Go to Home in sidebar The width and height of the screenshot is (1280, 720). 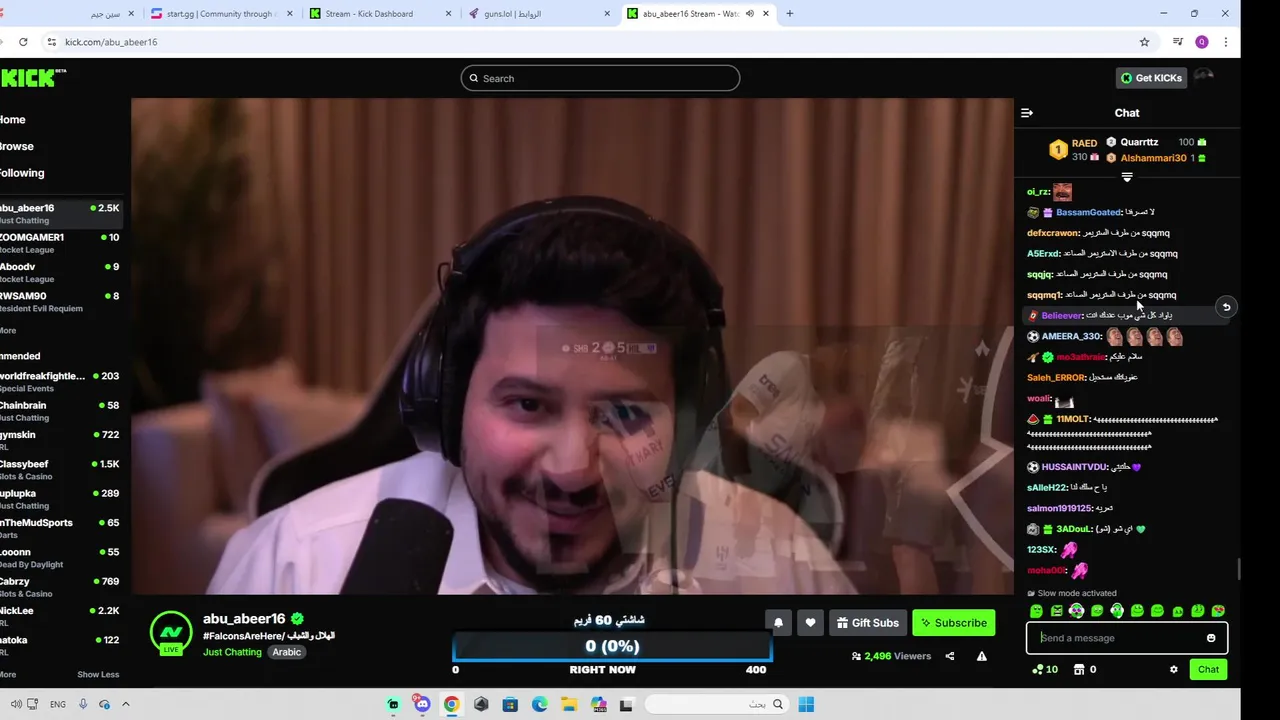(13, 120)
